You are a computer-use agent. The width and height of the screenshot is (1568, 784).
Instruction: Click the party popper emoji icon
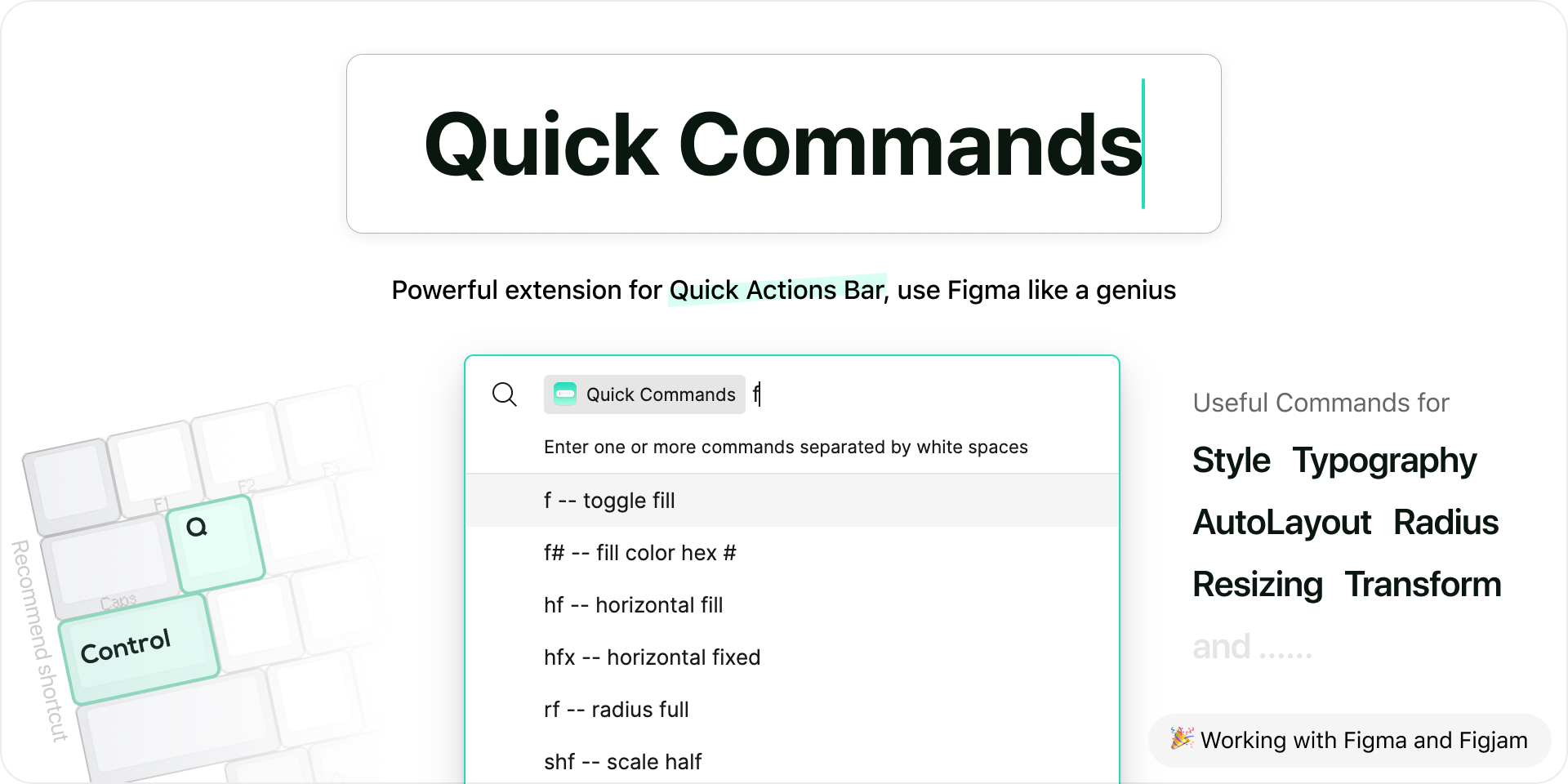click(1182, 738)
